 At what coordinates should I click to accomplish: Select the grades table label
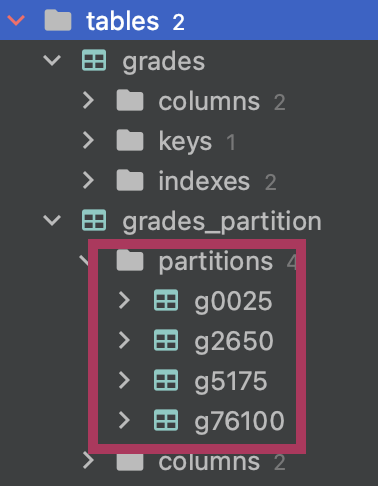coord(163,62)
